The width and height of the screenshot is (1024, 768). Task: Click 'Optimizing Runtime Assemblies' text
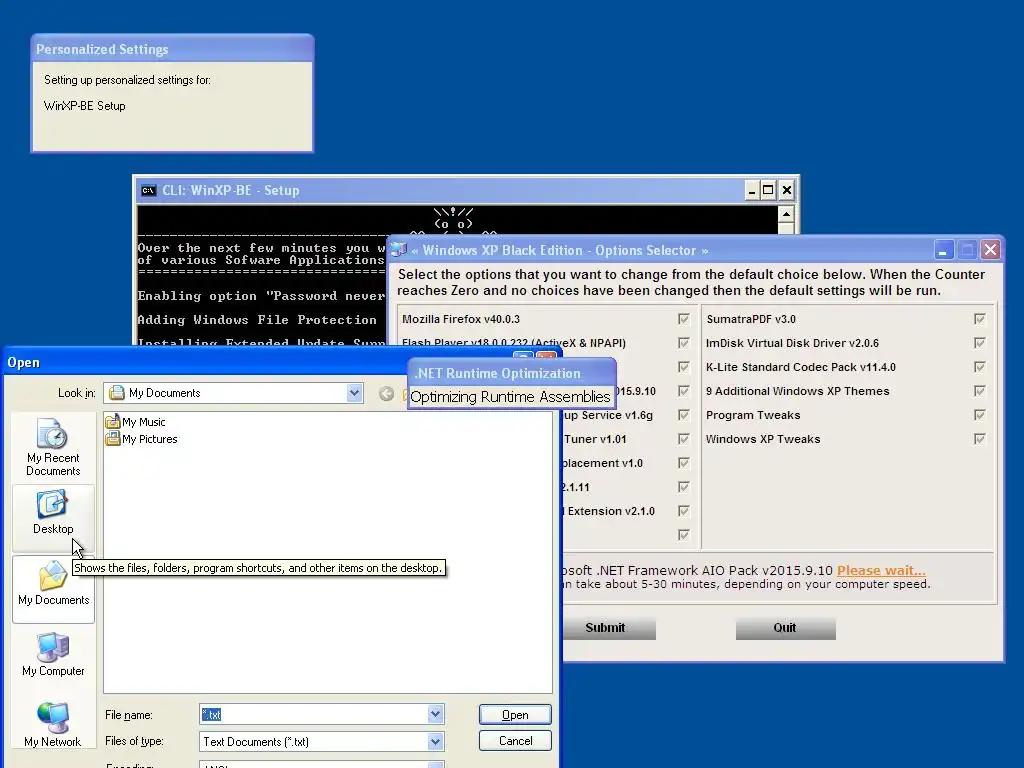point(510,396)
